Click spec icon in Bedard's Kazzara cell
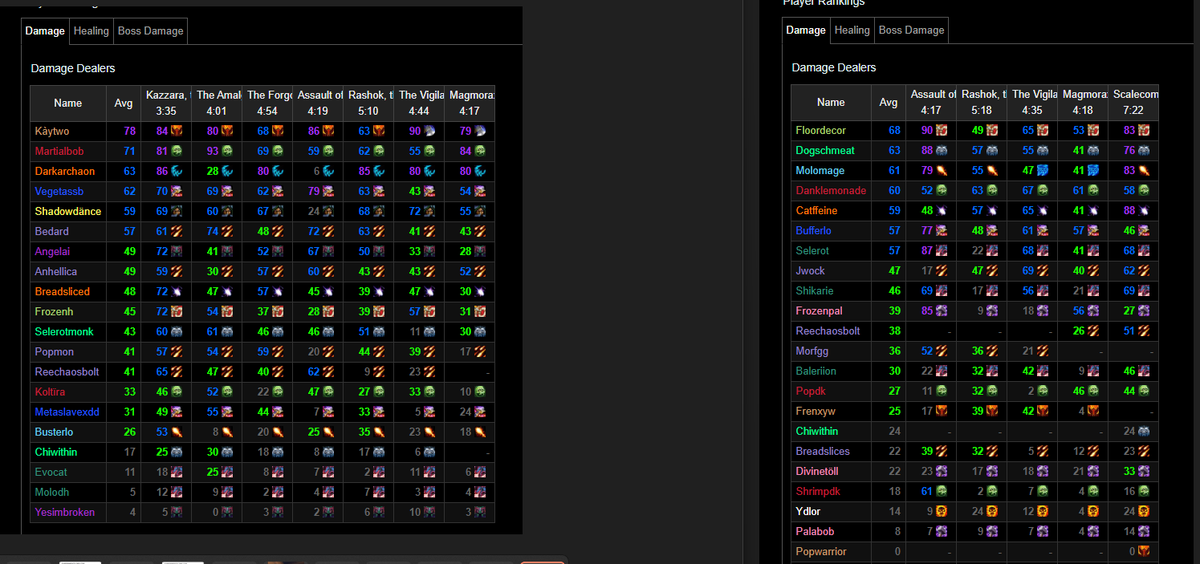This screenshot has height=564, width=1200. click(x=176, y=231)
